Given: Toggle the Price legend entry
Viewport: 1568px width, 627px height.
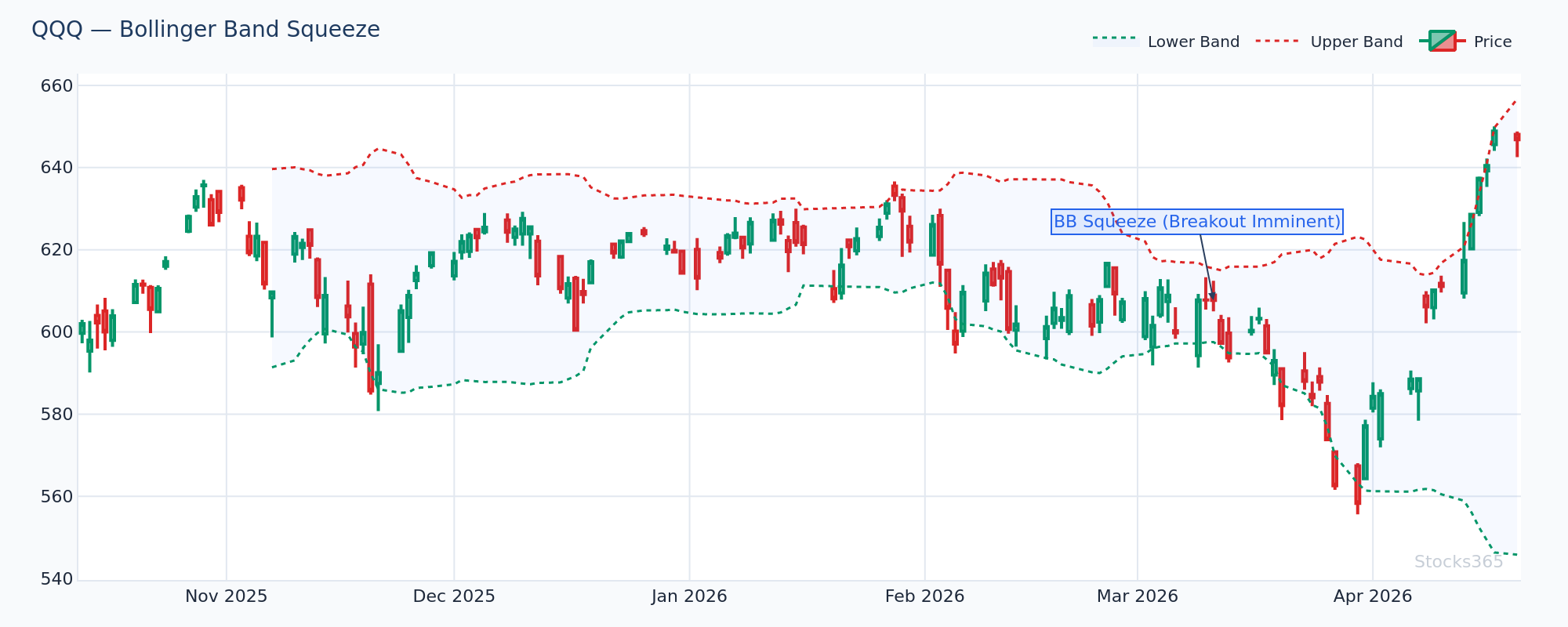Looking at the screenshot, I should tap(1466, 42).
